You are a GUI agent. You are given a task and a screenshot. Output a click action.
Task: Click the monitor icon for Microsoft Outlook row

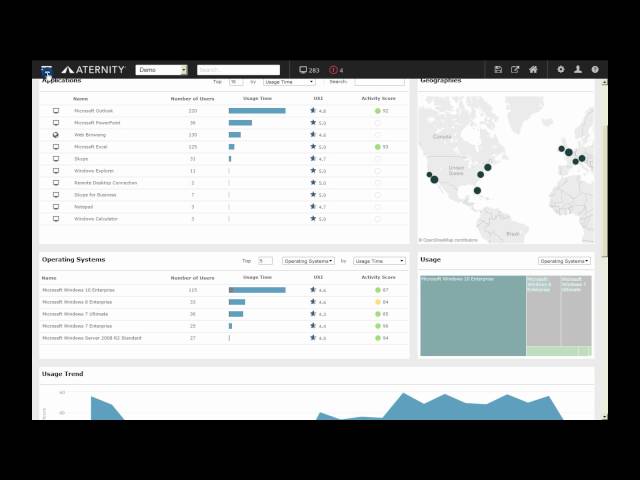click(56, 111)
